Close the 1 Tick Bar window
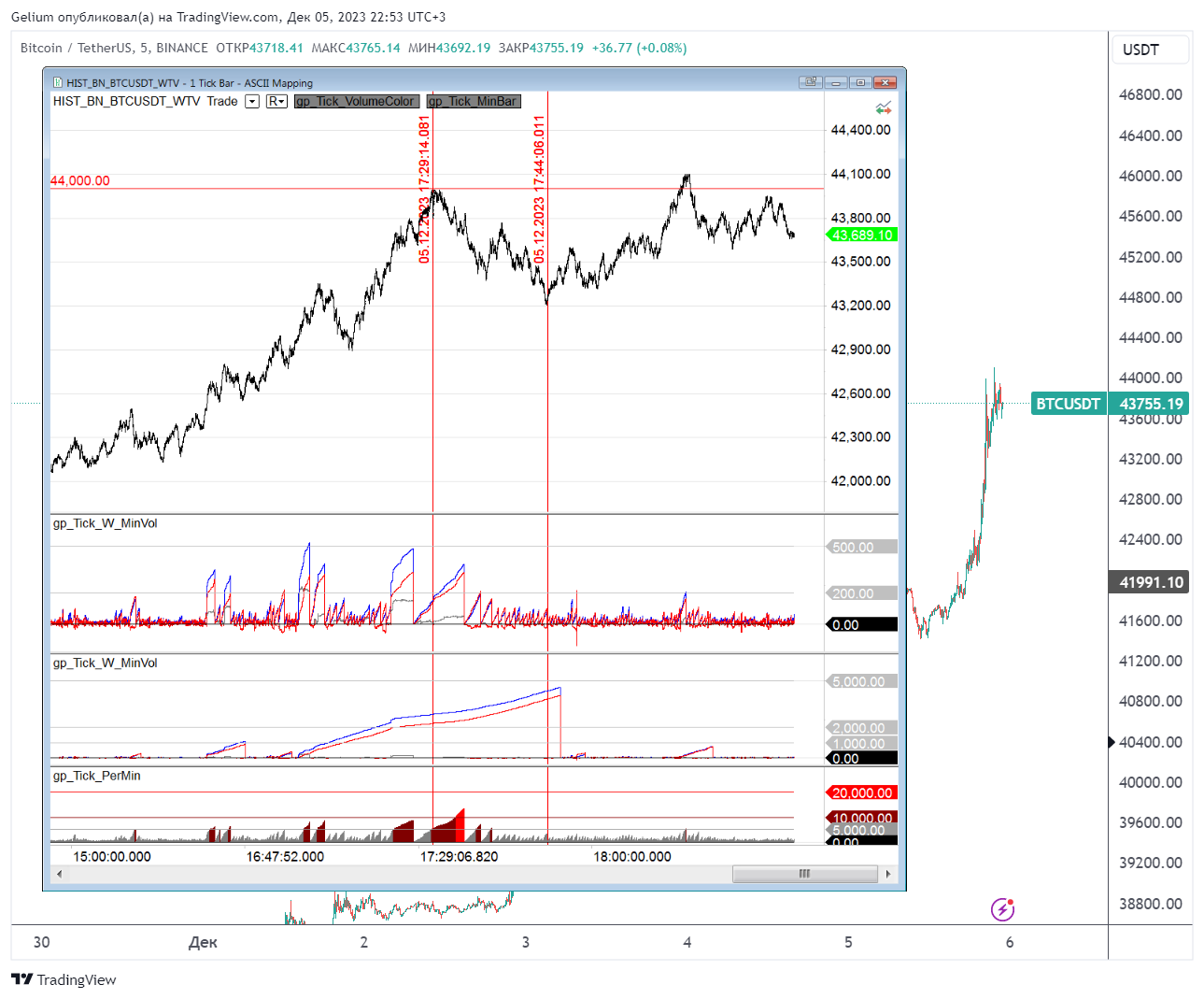 [885, 82]
